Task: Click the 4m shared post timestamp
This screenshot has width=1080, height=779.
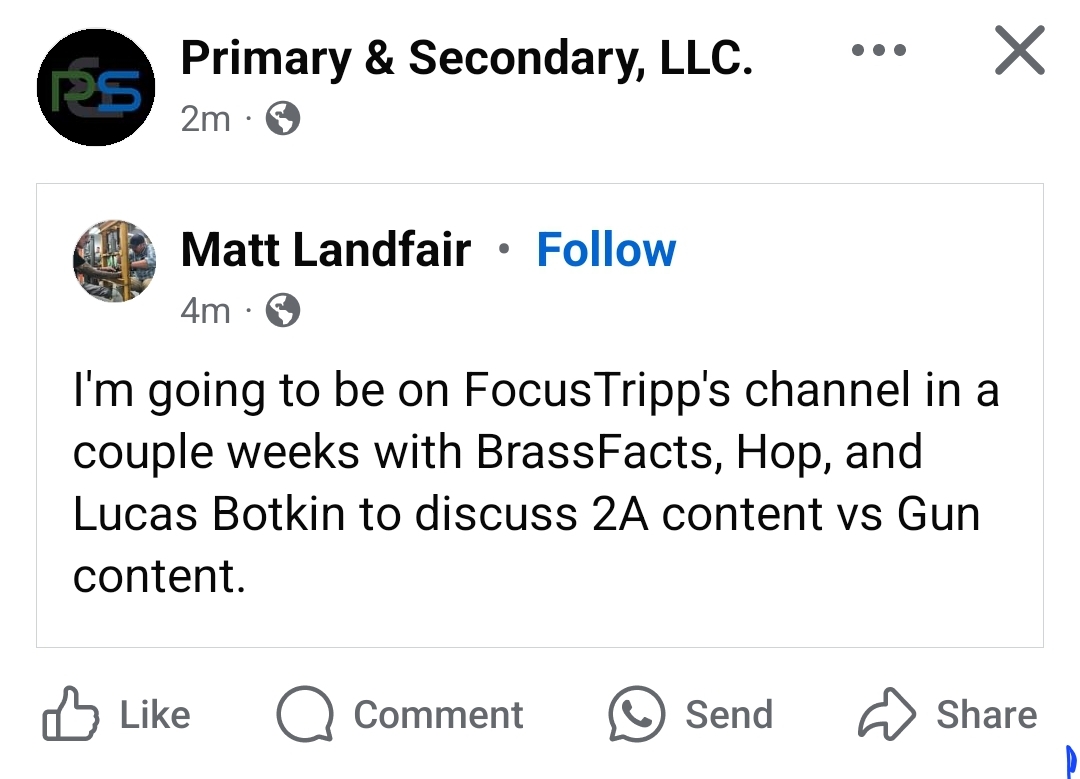Action: [x=205, y=311]
